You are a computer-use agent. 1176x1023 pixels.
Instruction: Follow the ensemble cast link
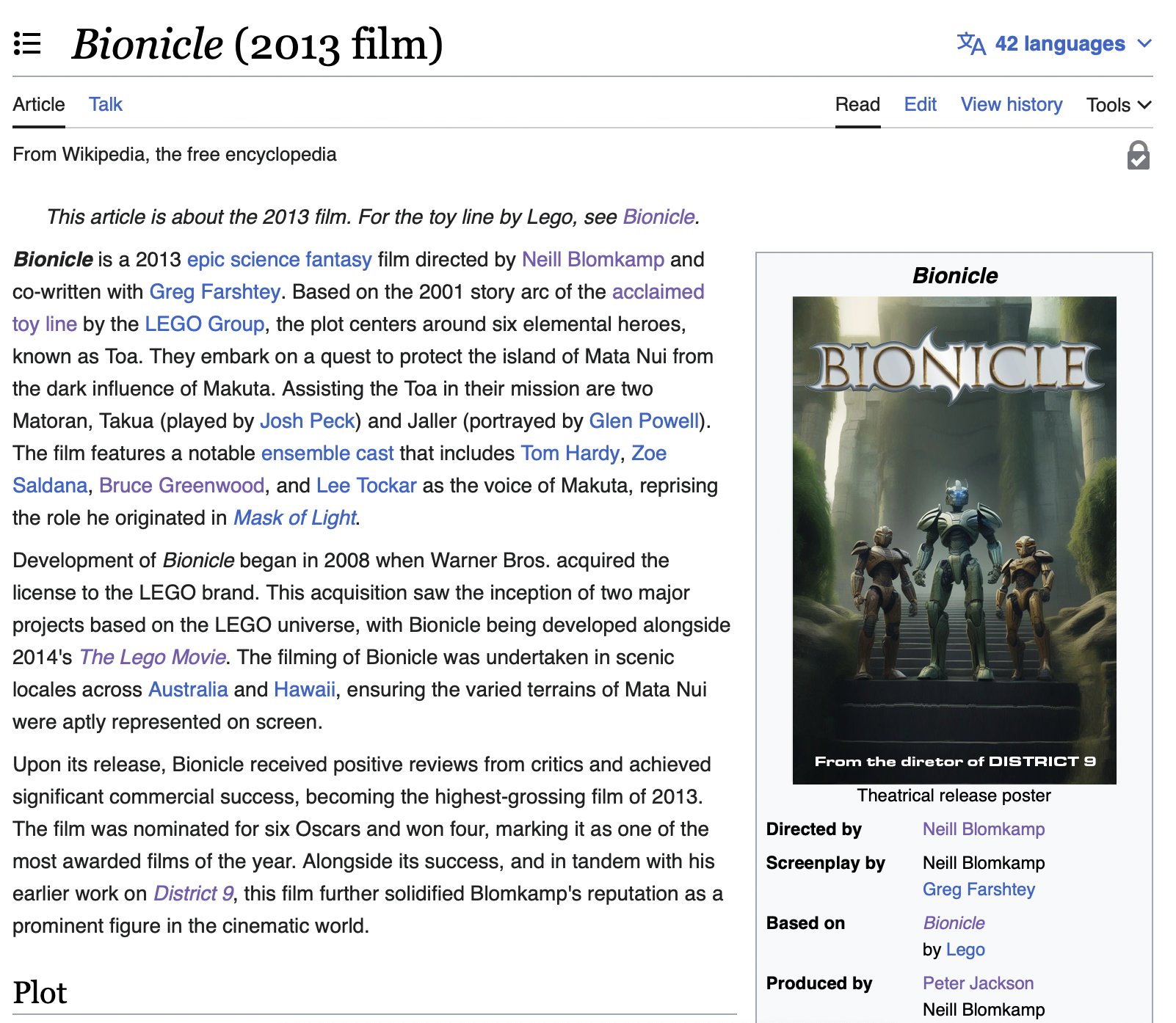327,453
